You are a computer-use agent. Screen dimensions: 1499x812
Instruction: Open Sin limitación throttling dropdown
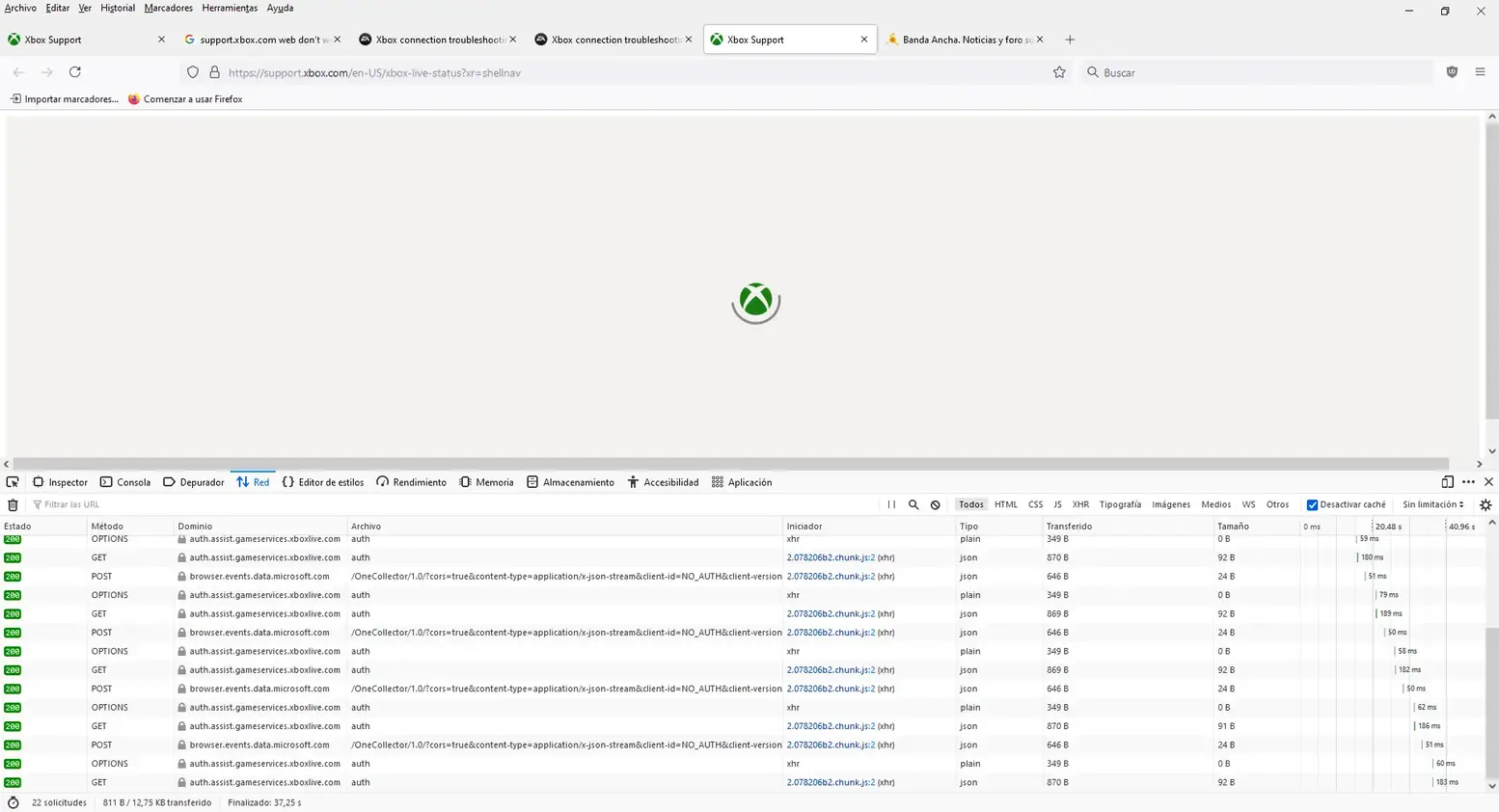[x=1433, y=504]
